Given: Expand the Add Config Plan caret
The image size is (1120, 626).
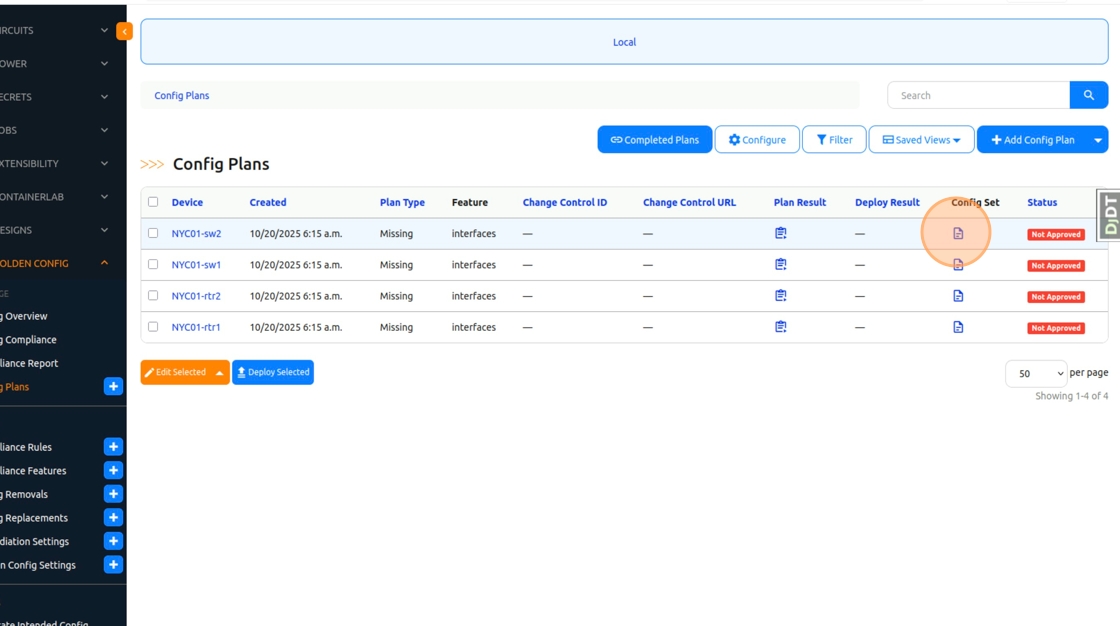Looking at the screenshot, I should (1098, 140).
